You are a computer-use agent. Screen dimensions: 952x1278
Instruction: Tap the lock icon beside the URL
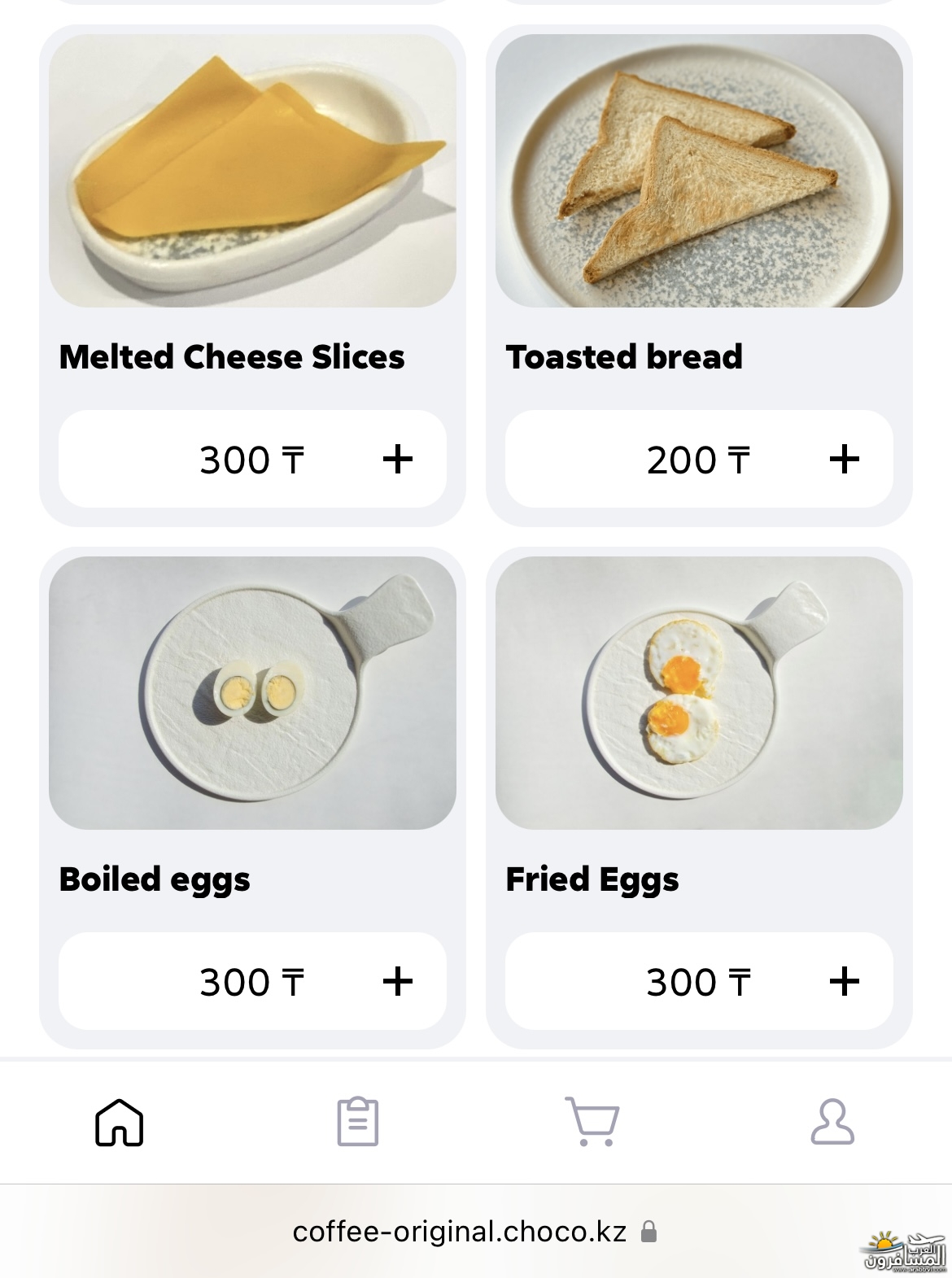coord(648,1232)
